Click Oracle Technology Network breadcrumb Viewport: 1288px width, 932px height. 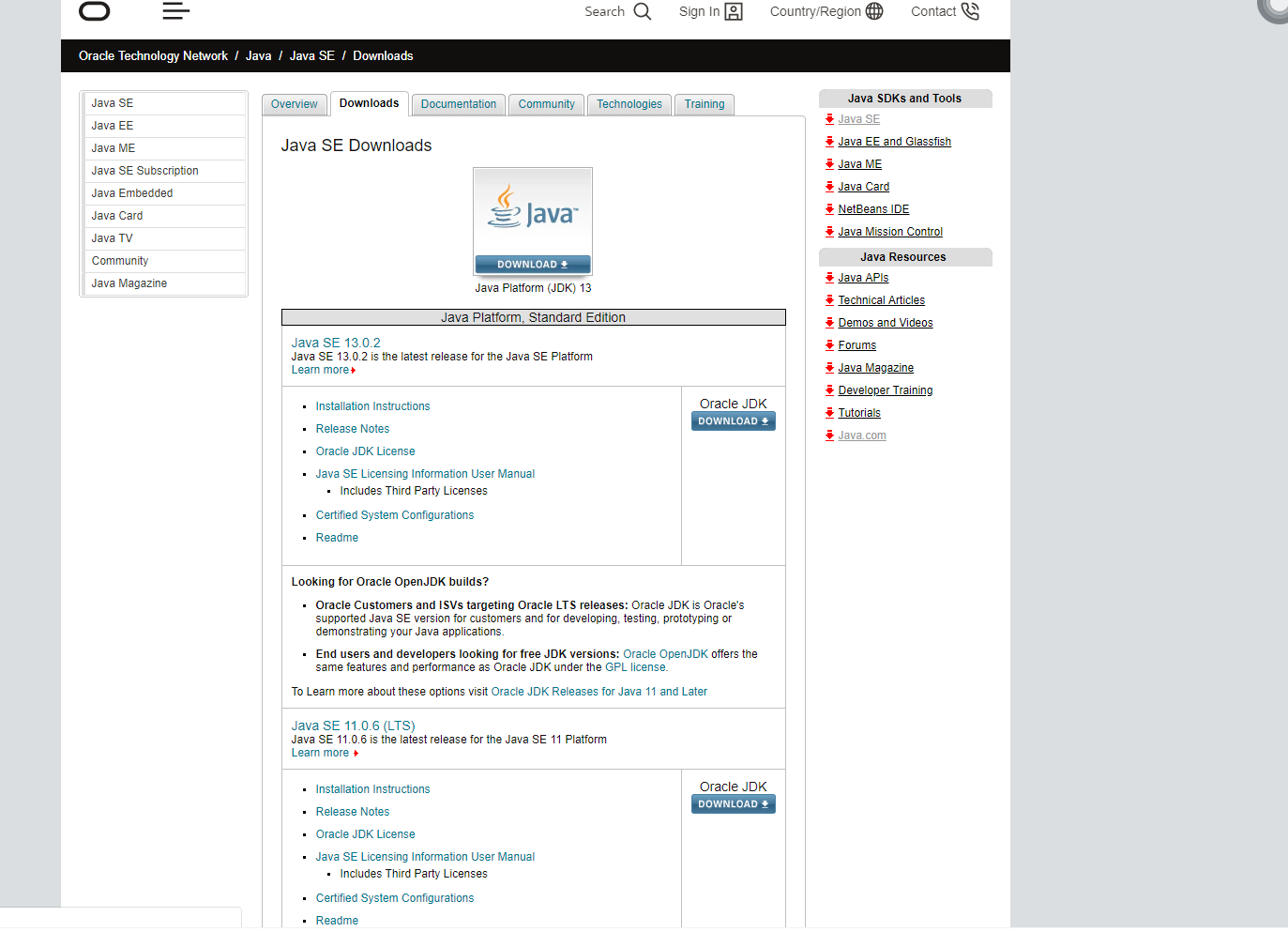tap(153, 56)
